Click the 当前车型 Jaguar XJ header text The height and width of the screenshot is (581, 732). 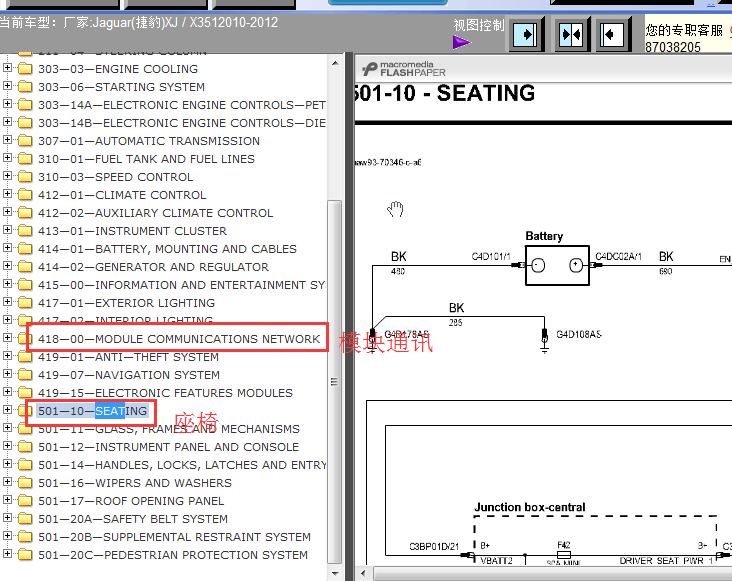point(139,22)
